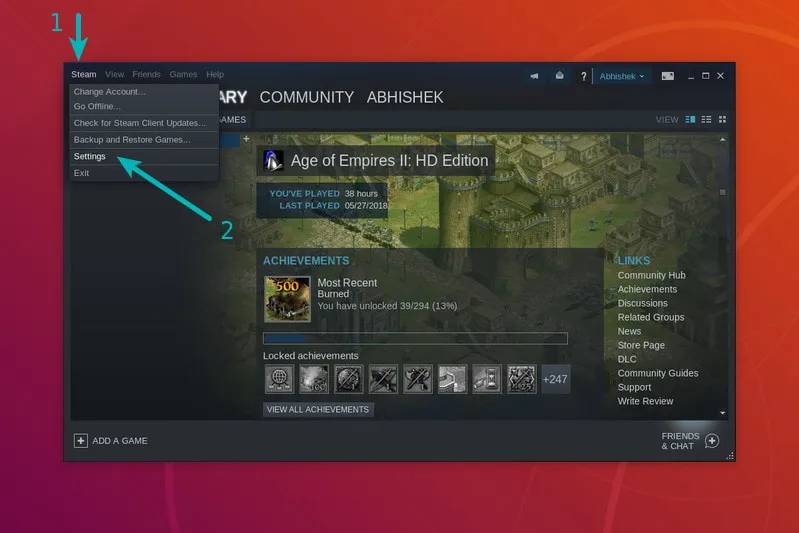Click the ACHIEVEMENTS section heading
The width and height of the screenshot is (799, 533).
(306, 261)
